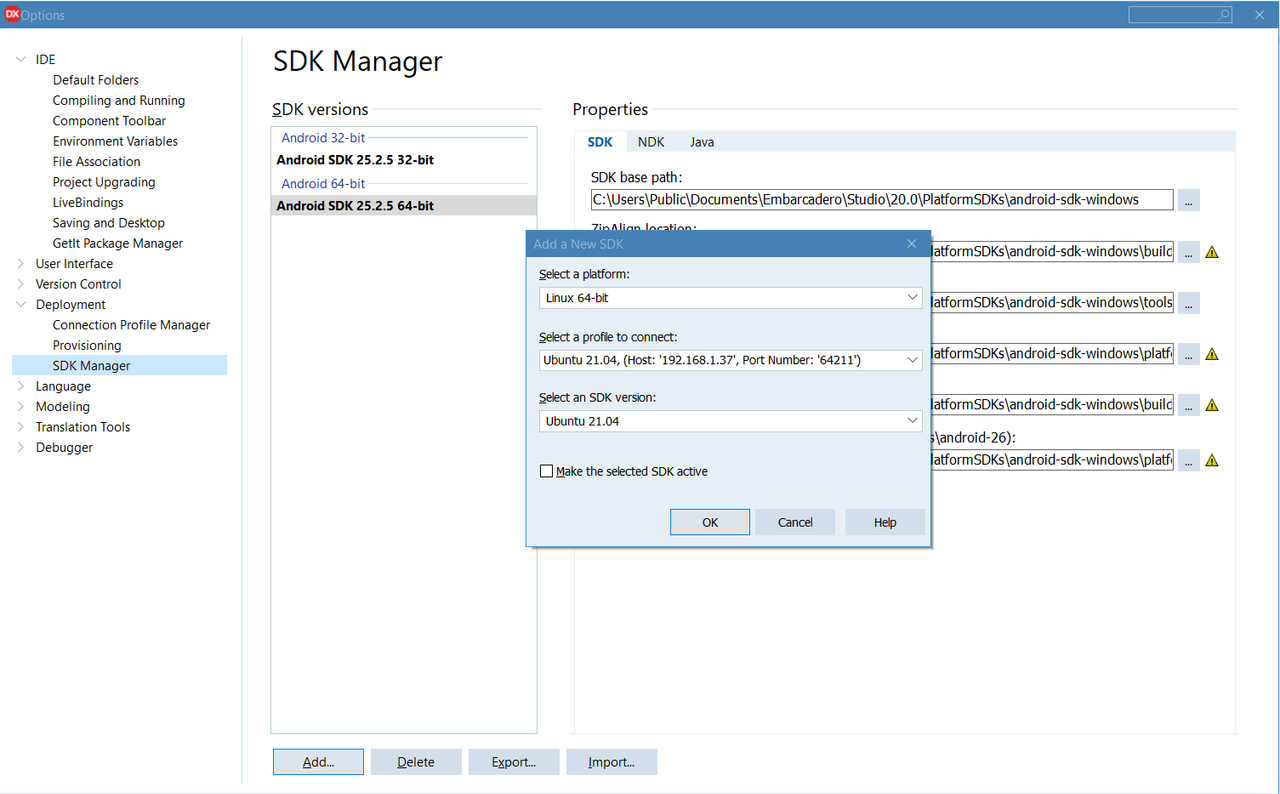Click warning icon beside ZipAlign location field
The height and width of the screenshot is (794, 1280).
click(x=1212, y=252)
